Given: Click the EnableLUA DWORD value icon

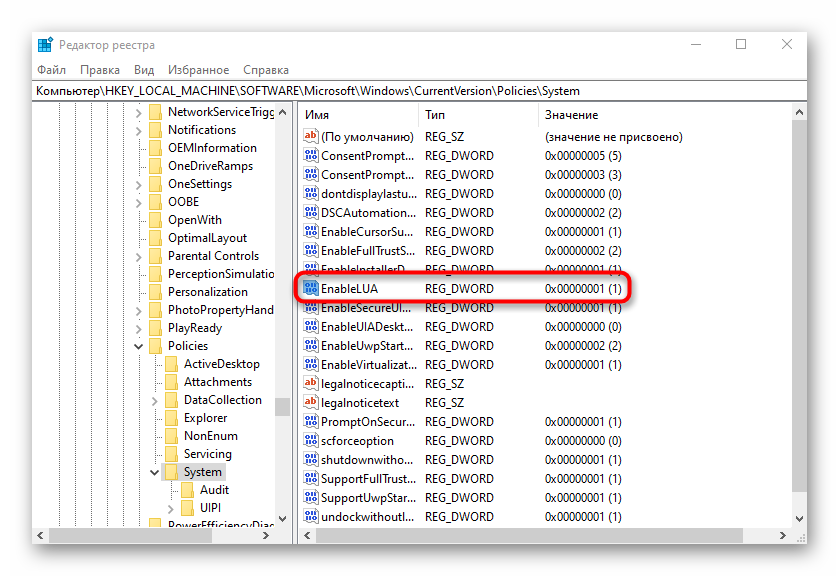Looking at the screenshot, I should (x=310, y=289).
